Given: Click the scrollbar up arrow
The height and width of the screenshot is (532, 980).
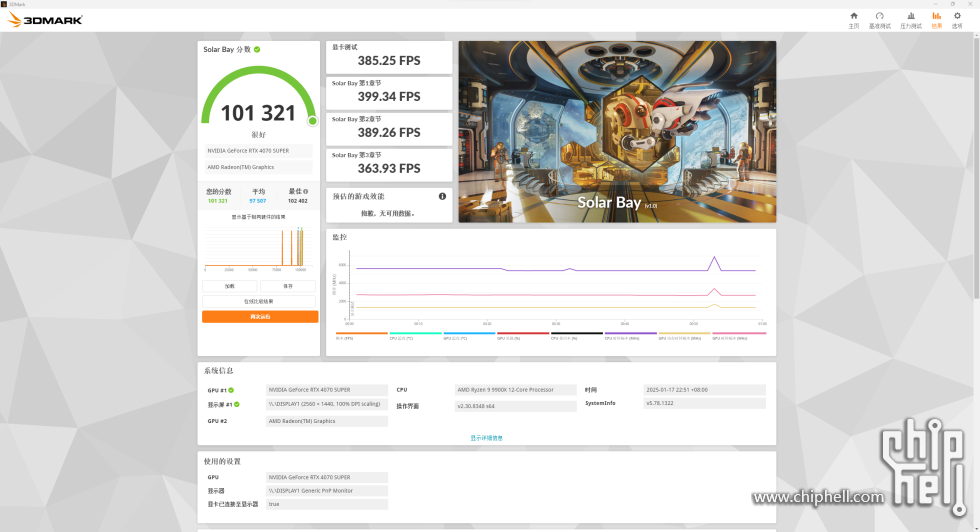Looking at the screenshot, I should pyautogui.click(x=976, y=35).
